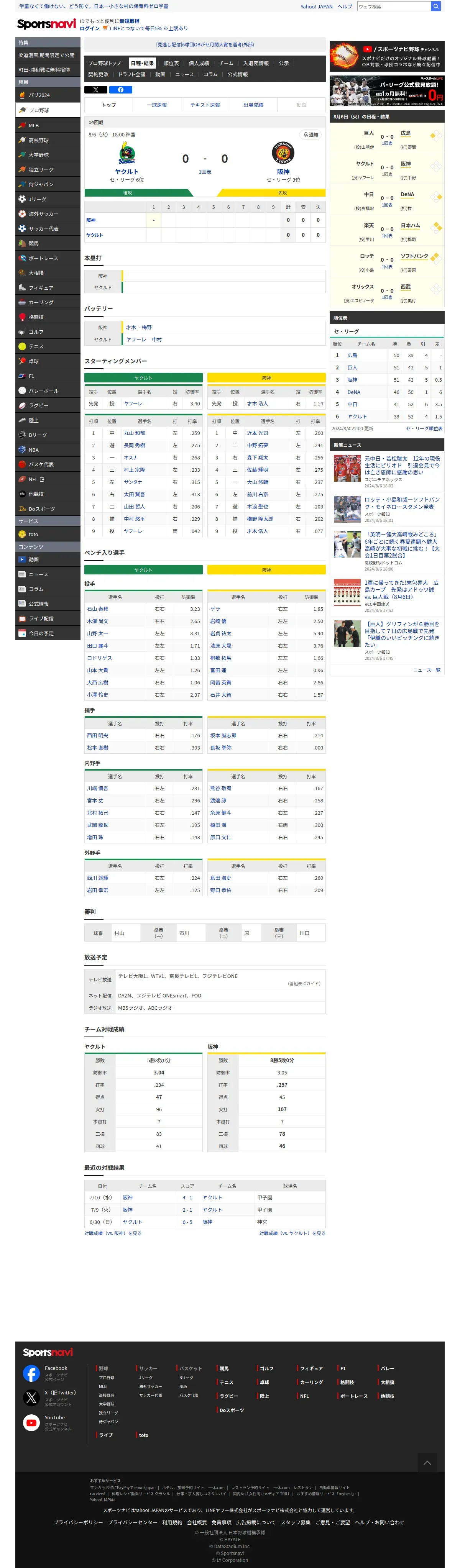The width and height of the screenshot is (460, 1568).
Task: Switch to 順位表 tab in nav
Action: [171, 63]
